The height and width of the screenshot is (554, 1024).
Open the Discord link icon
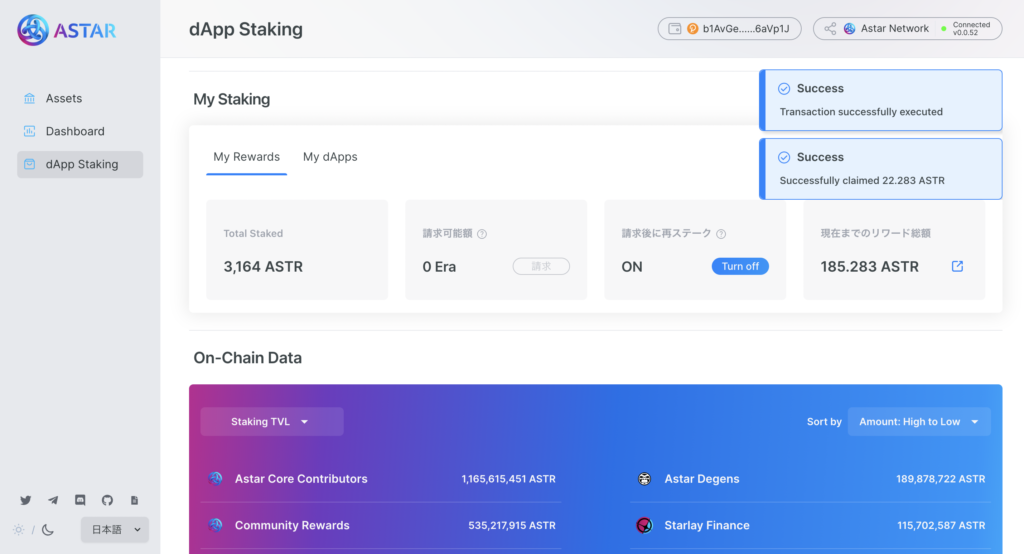[x=80, y=500]
